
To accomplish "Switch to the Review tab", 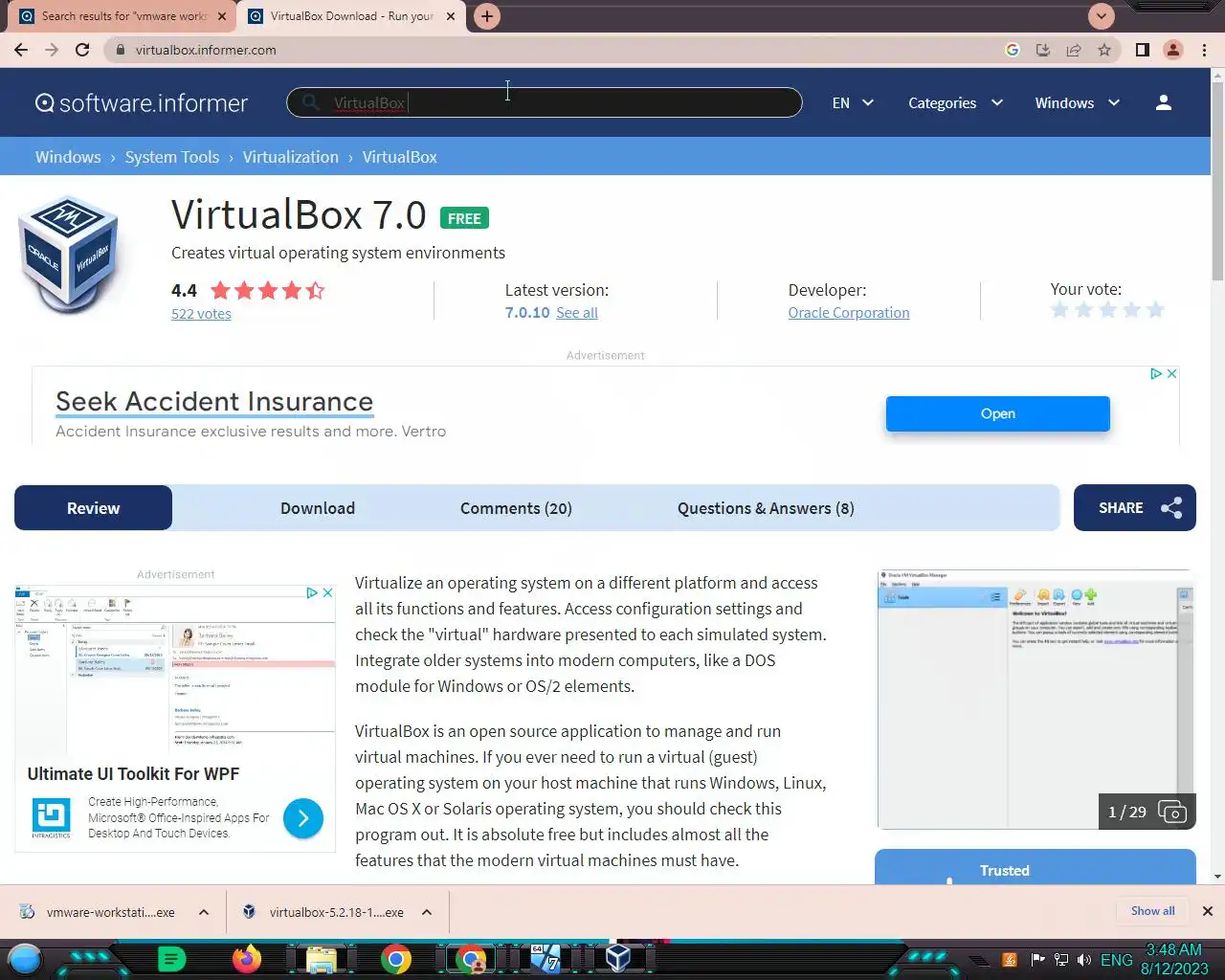I will click(x=93, y=508).
